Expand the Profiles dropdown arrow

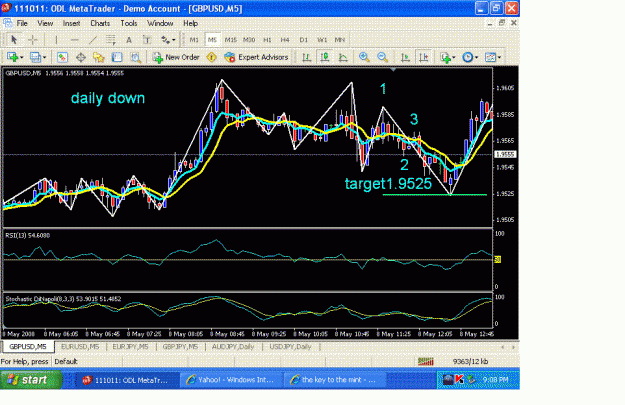tap(44, 57)
